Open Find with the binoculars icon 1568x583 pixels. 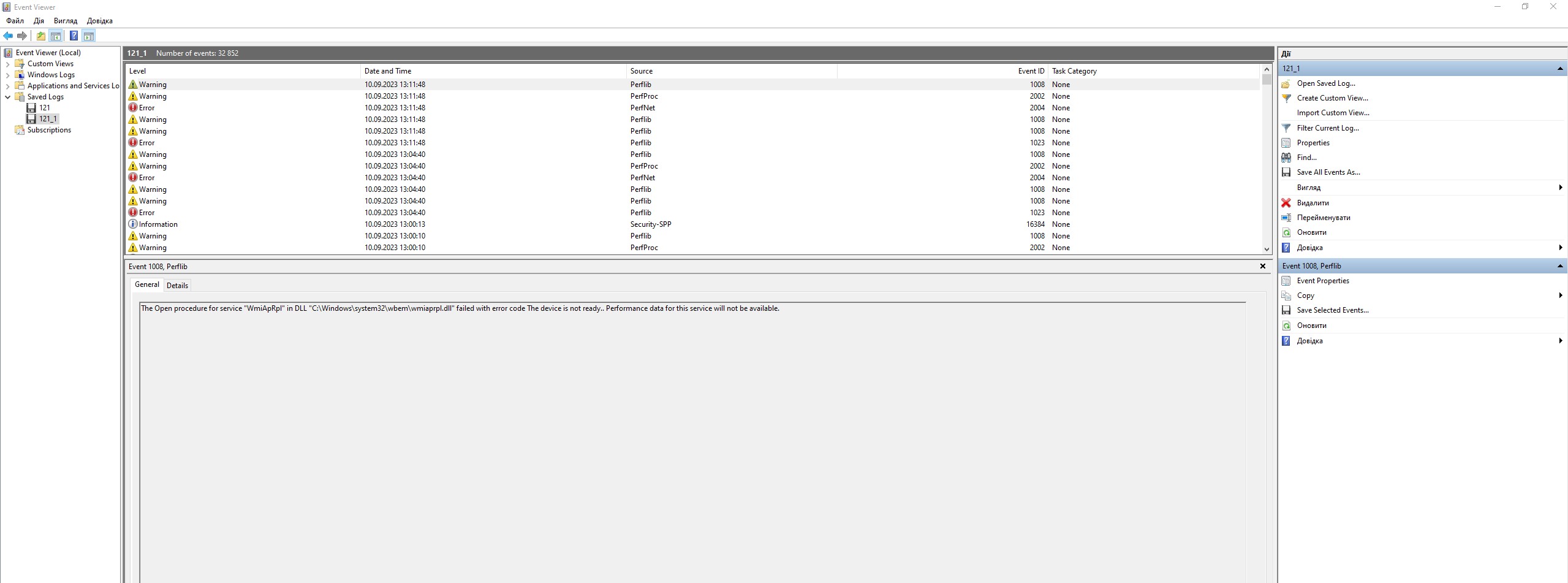(x=1306, y=158)
